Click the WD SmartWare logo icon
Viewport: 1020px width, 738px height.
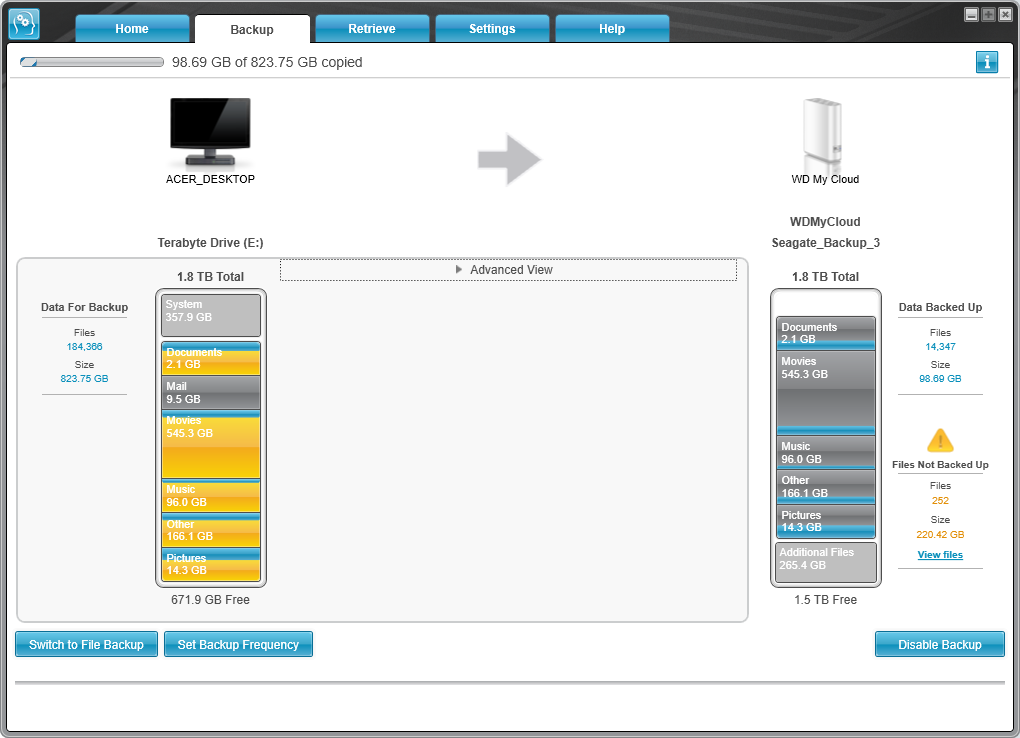(x=24, y=24)
